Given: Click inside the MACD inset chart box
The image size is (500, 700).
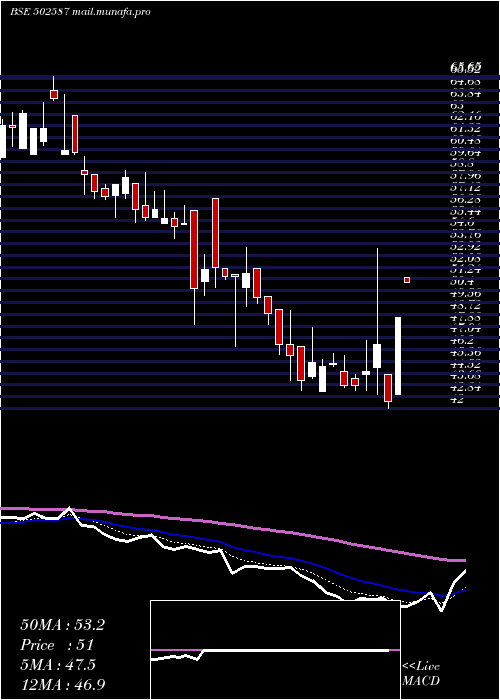Looking at the screenshot, I should coord(275,650).
